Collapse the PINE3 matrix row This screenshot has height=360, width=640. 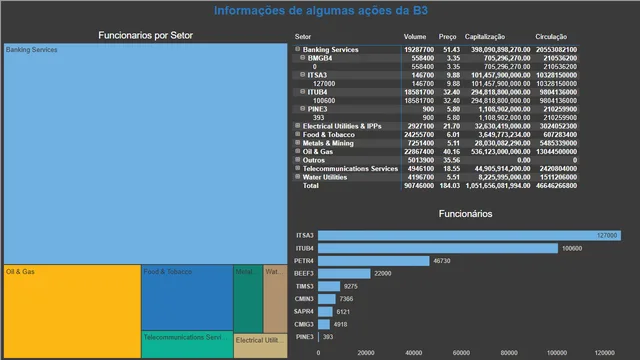coord(302,109)
